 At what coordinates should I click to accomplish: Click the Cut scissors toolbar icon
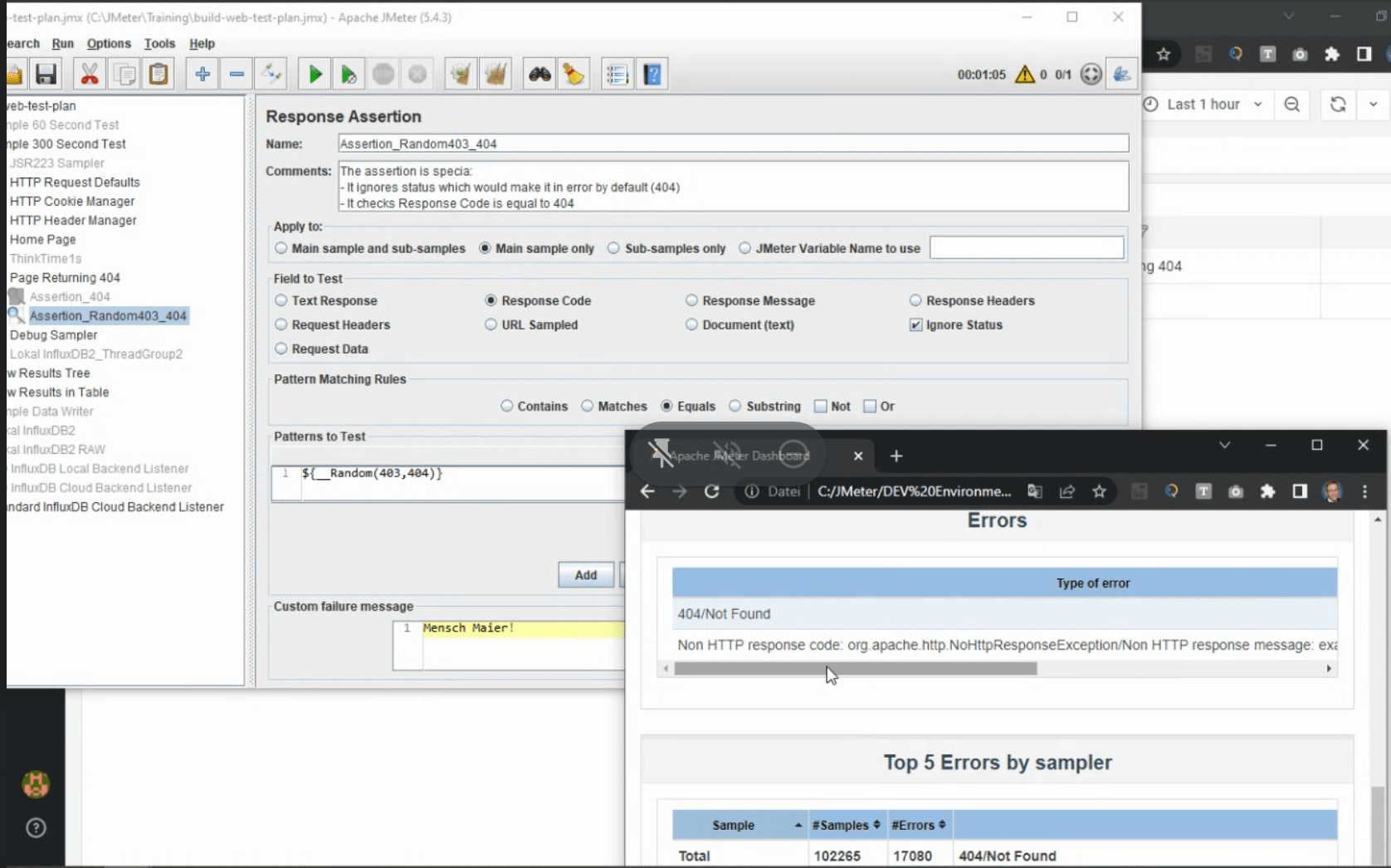[x=89, y=75]
